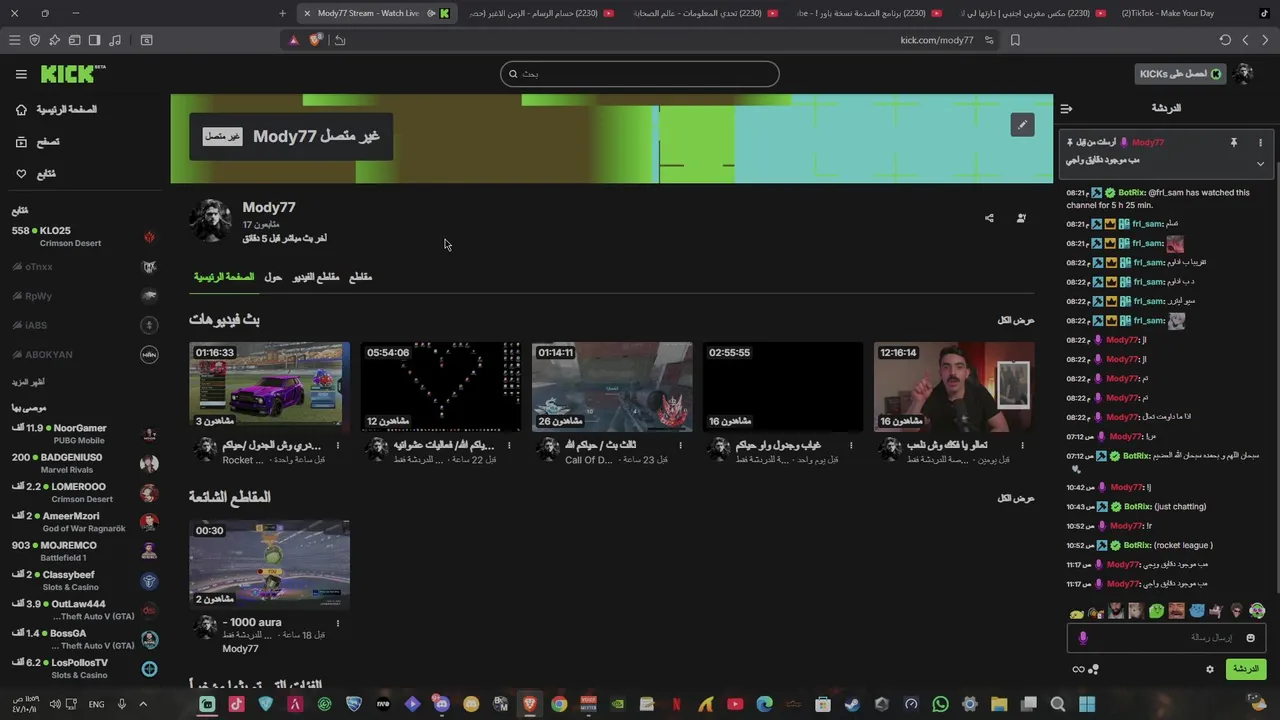Image resolution: width=1280 pixels, height=720 pixels.
Task: Open options for the 1000 aura clip
Action: click(x=338, y=623)
